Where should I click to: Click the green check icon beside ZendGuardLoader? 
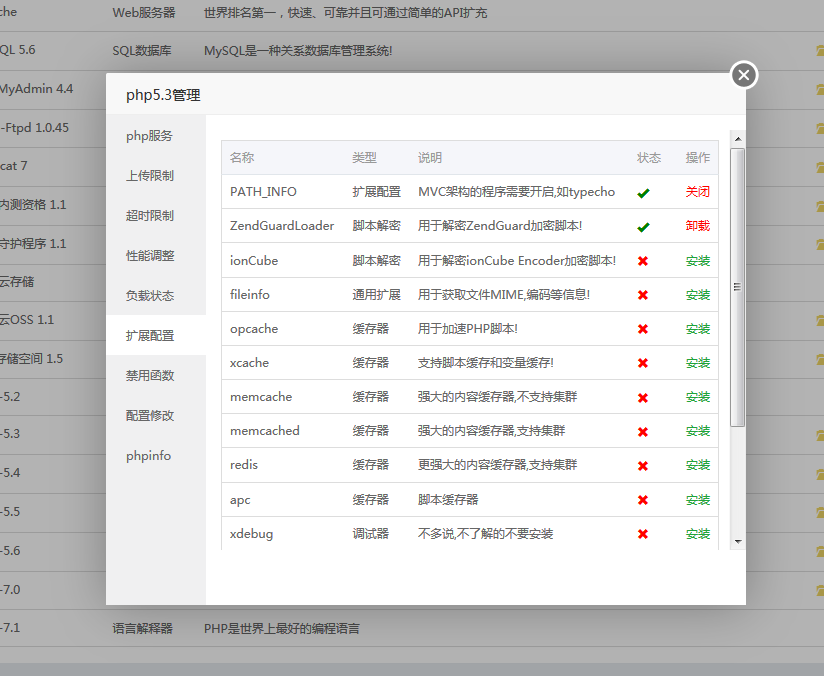[x=645, y=225]
